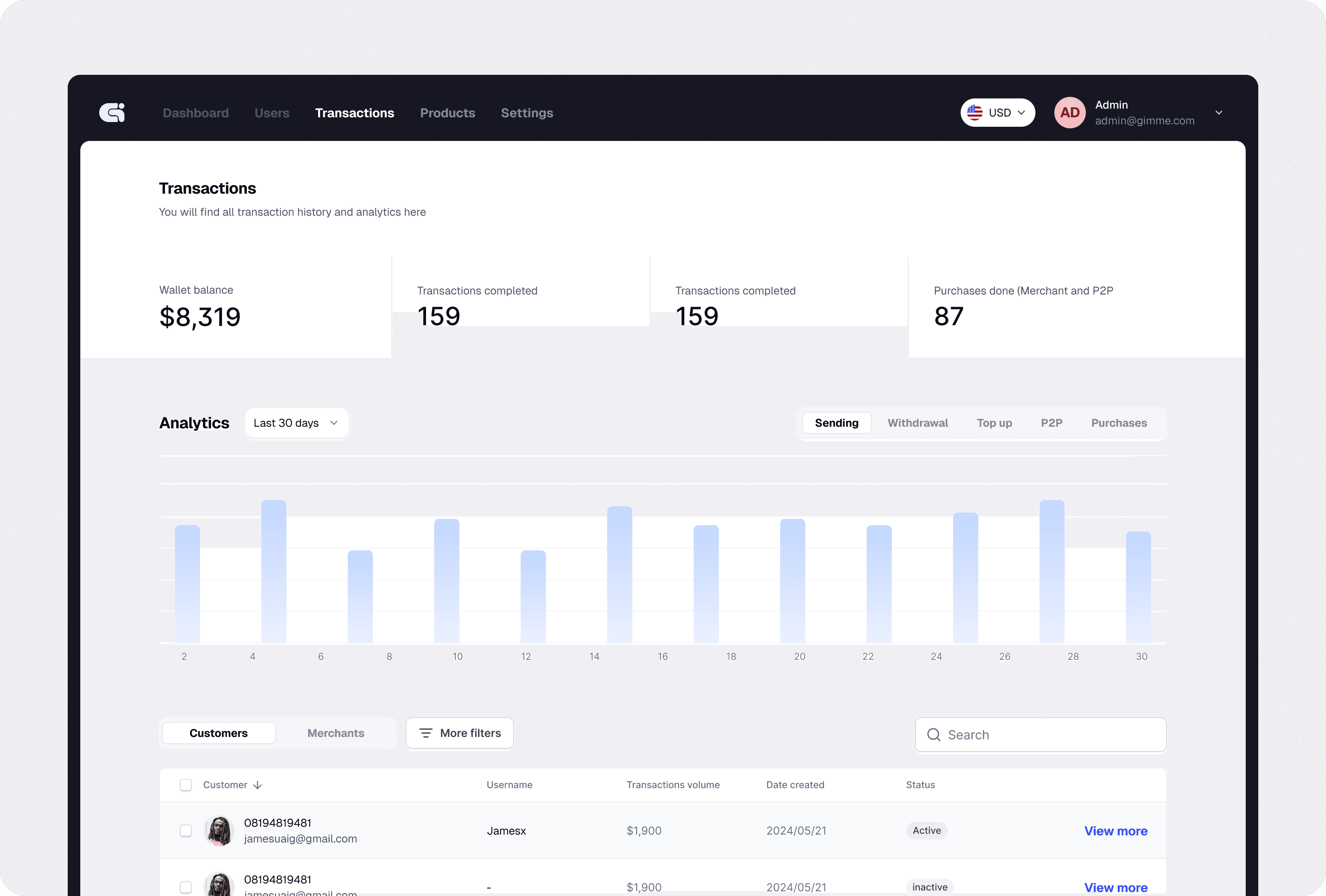The width and height of the screenshot is (1326, 896).
Task: Click the US flag currency icon
Action: [x=974, y=113]
